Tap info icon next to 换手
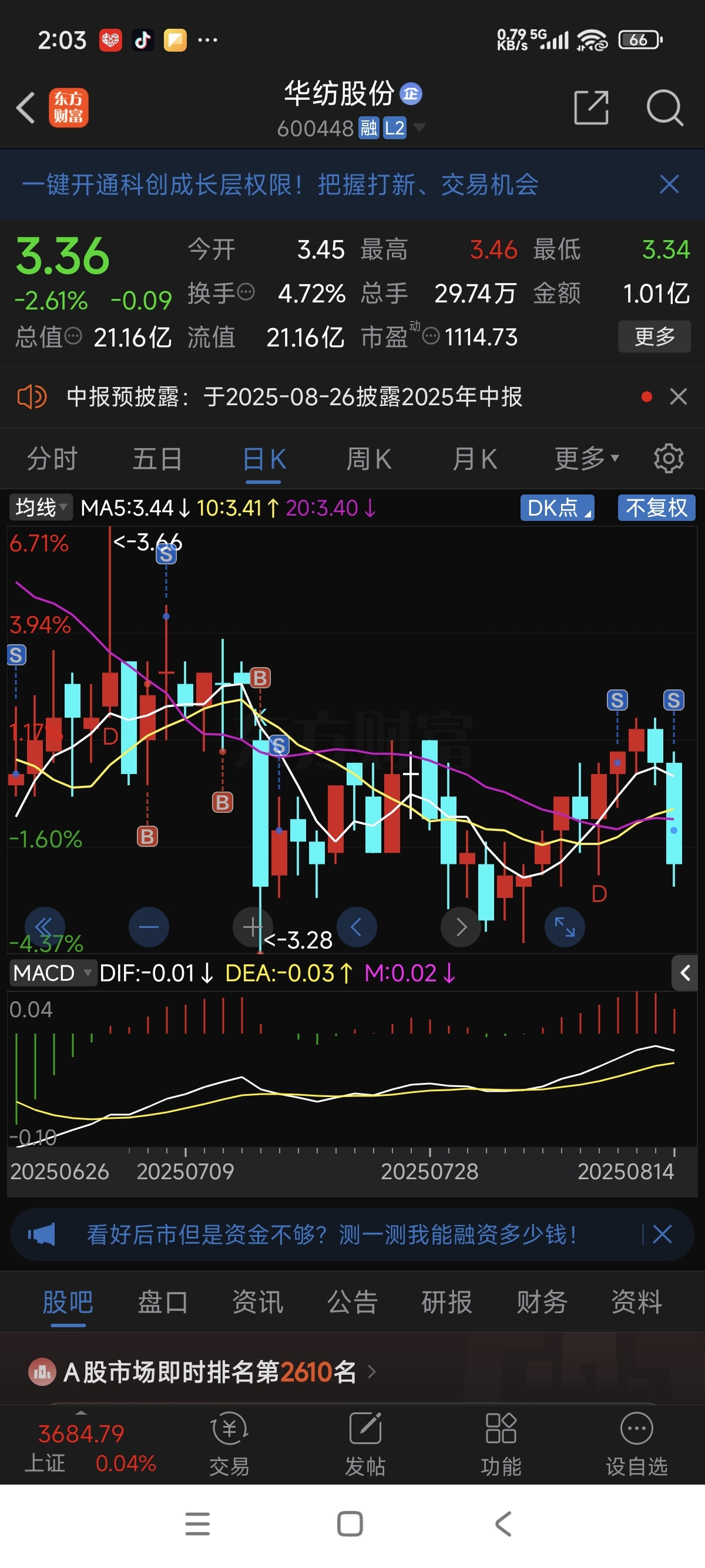This screenshot has height=1568, width=705. [x=246, y=293]
